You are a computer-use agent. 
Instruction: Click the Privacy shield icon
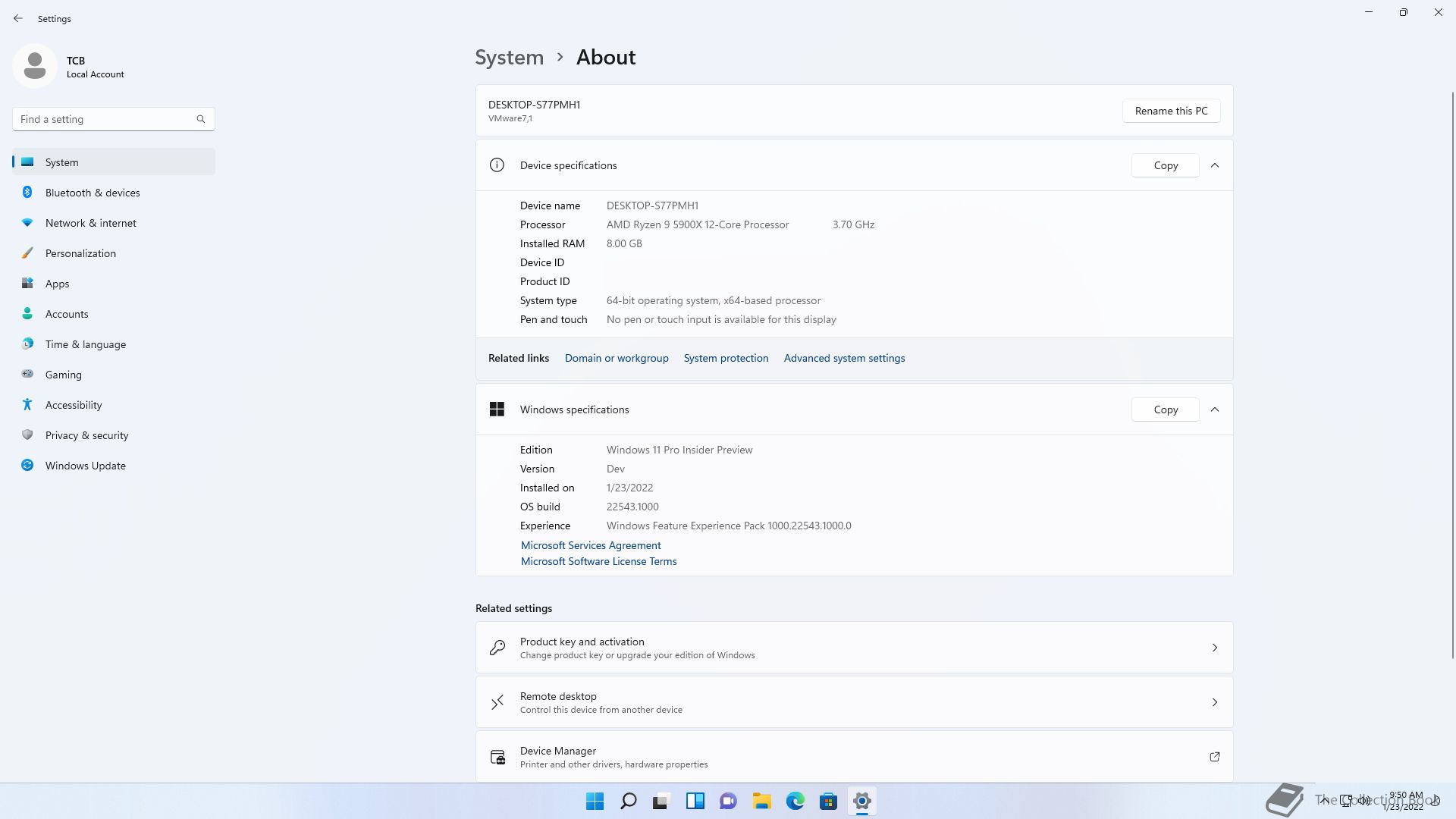(x=27, y=435)
